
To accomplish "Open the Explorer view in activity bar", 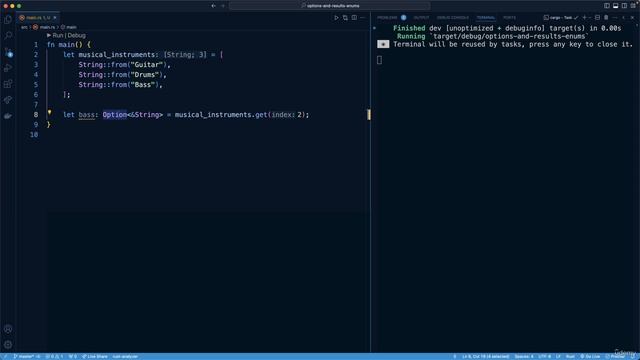I will pos(8,20).
